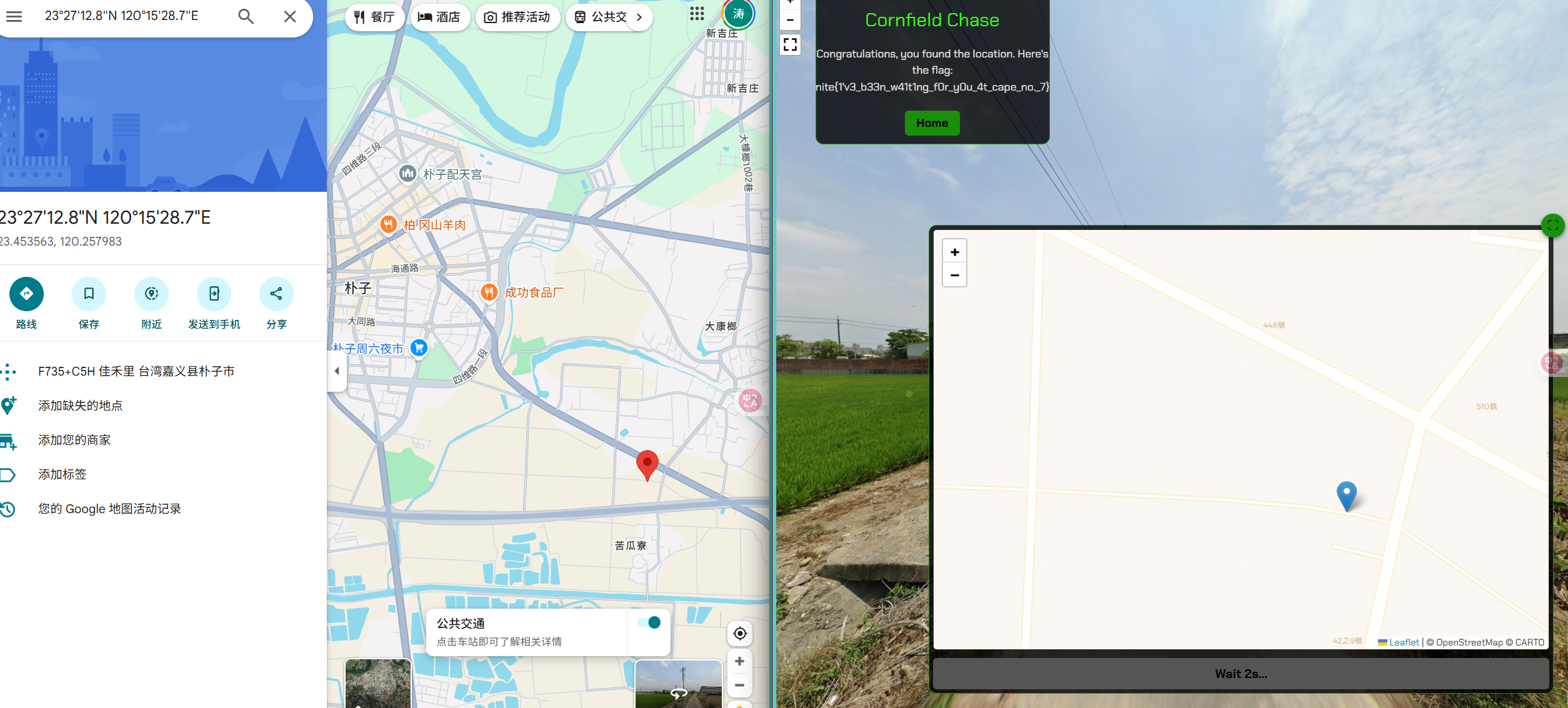The image size is (1568, 708).
Task: Expand the Leaflet guess map to fullscreen
Action: coord(1552,226)
